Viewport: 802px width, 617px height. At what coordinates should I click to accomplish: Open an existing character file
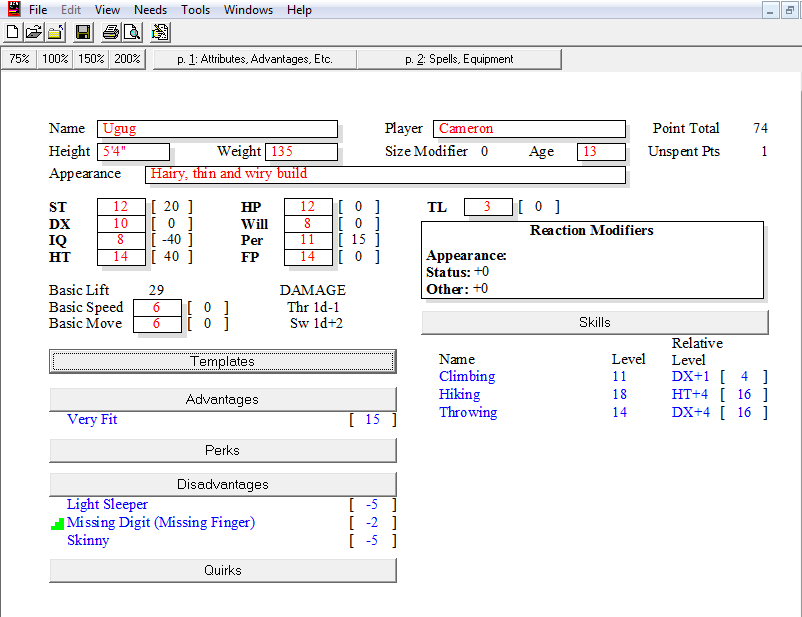tap(34, 32)
